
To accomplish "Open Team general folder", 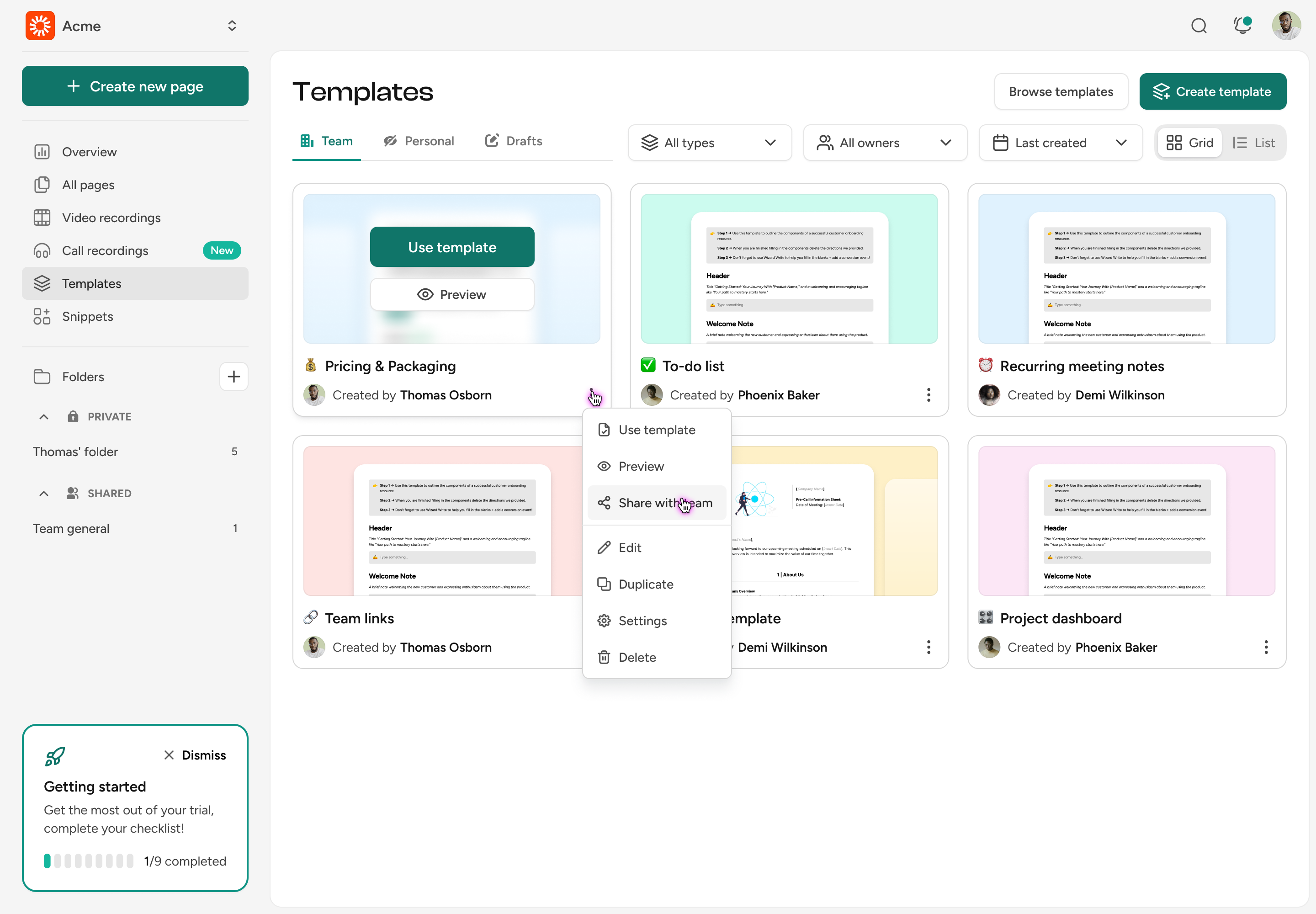I will 135,529.
